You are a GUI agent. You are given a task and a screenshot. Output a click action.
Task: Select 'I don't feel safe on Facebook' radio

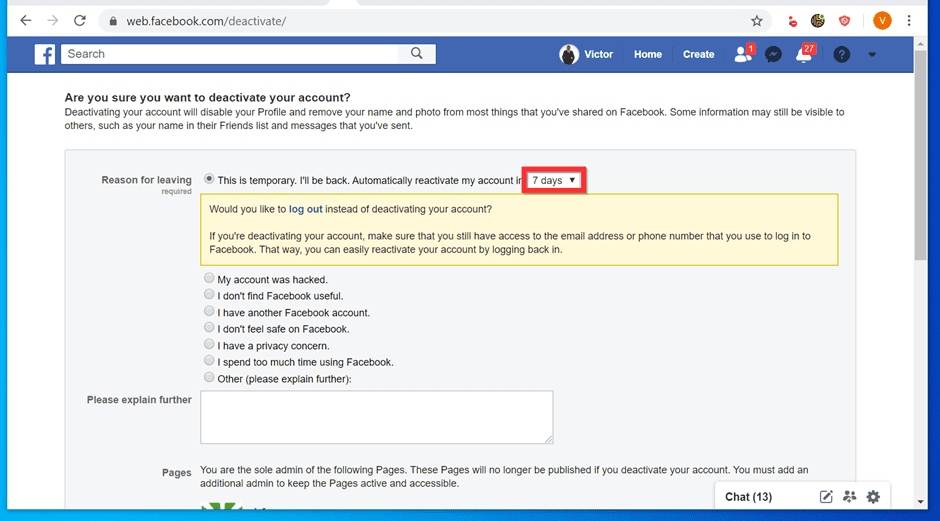(x=209, y=327)
